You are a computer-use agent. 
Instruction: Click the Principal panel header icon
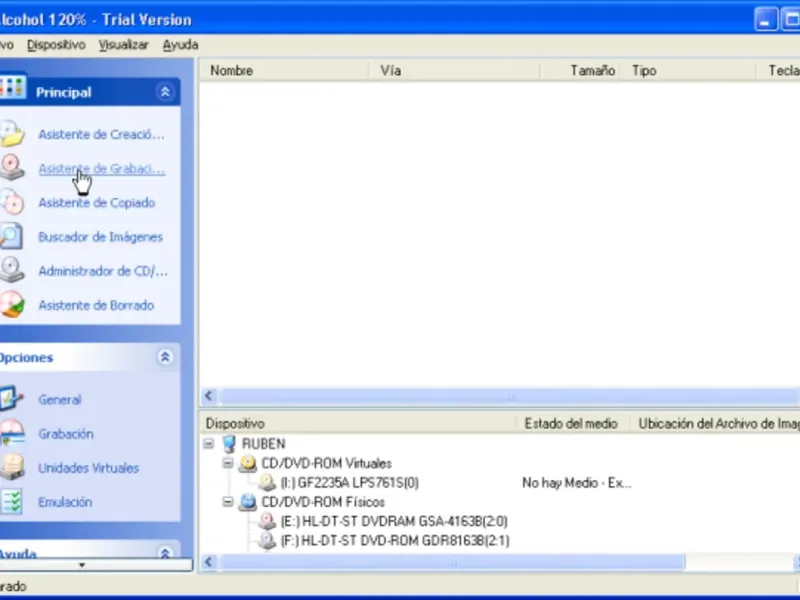12,88
